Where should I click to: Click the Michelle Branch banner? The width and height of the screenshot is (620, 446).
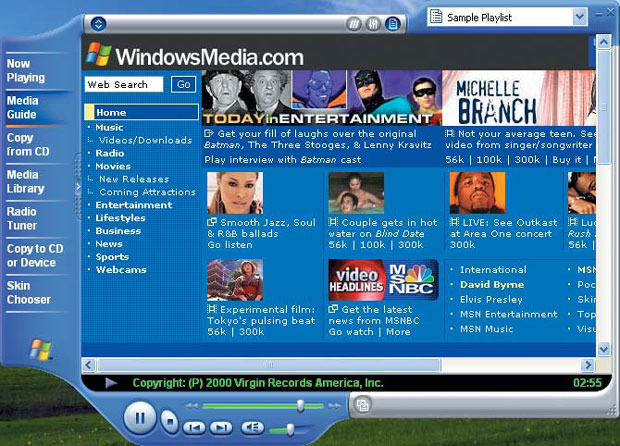pos(519,98)
